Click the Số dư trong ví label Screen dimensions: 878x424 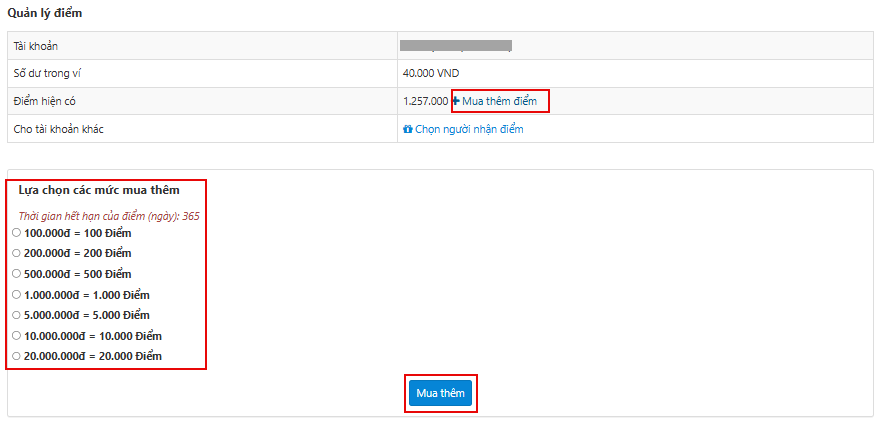click(48, 73)
